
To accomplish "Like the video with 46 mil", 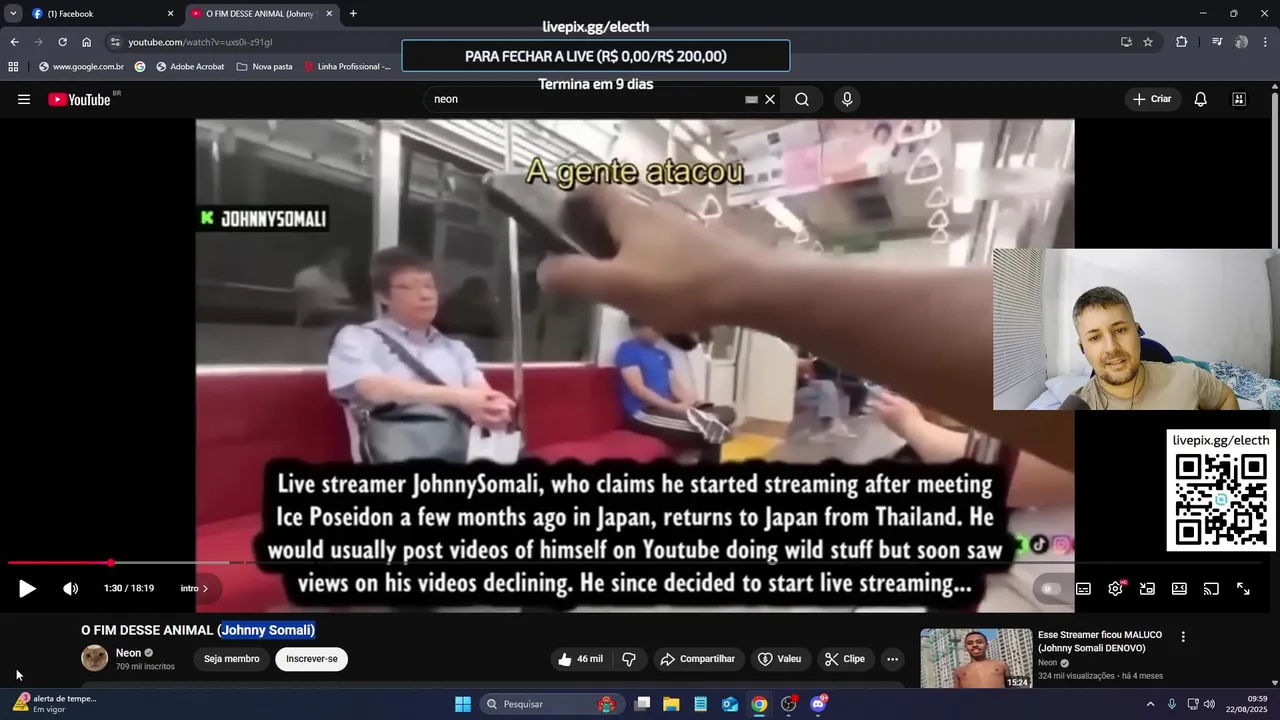I will click(x=581, y=659).
